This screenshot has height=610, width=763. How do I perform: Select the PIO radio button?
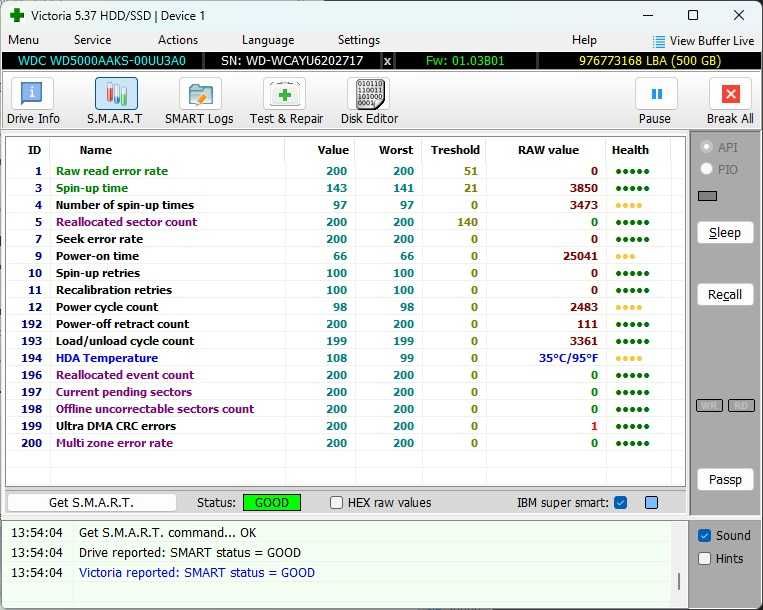[x=707, y=169]
